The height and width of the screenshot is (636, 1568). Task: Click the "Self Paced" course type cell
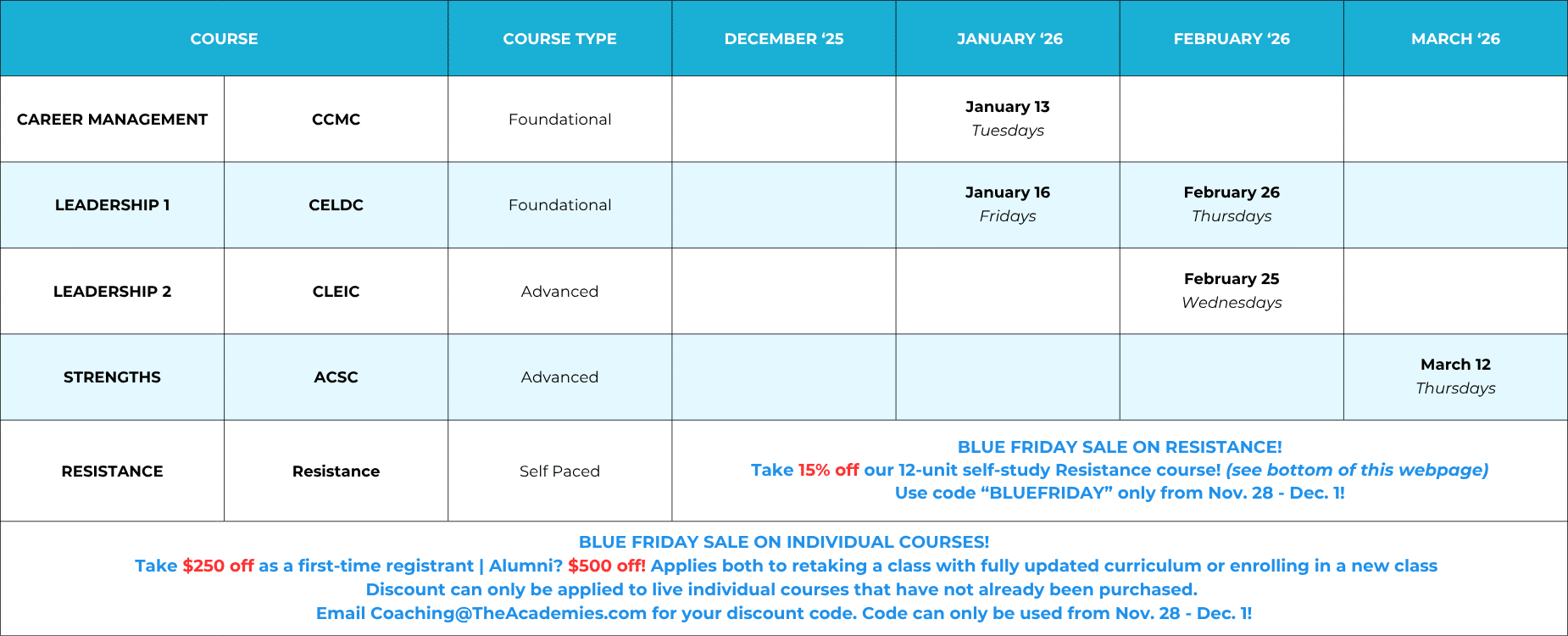[x=559, y=471]
